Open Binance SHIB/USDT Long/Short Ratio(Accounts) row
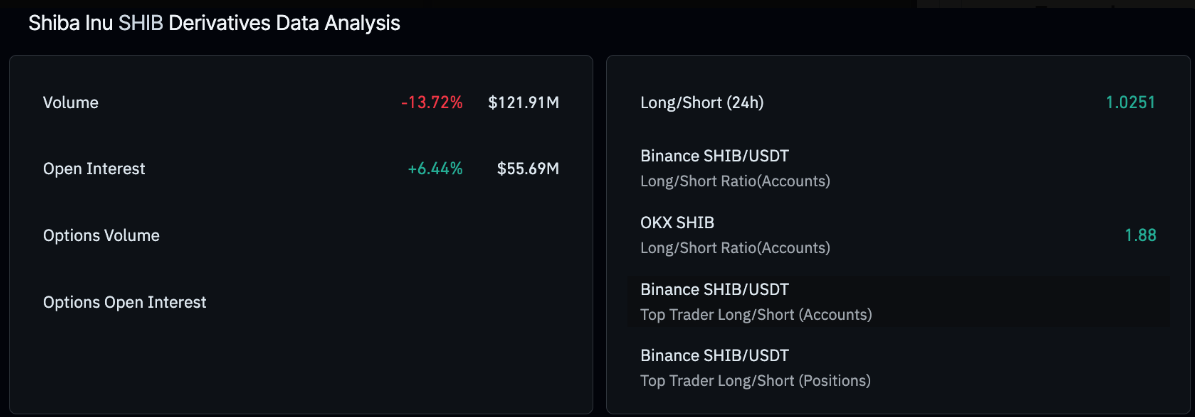The height and width of the screenshot is (417, 1195). (x=714, y=156)
